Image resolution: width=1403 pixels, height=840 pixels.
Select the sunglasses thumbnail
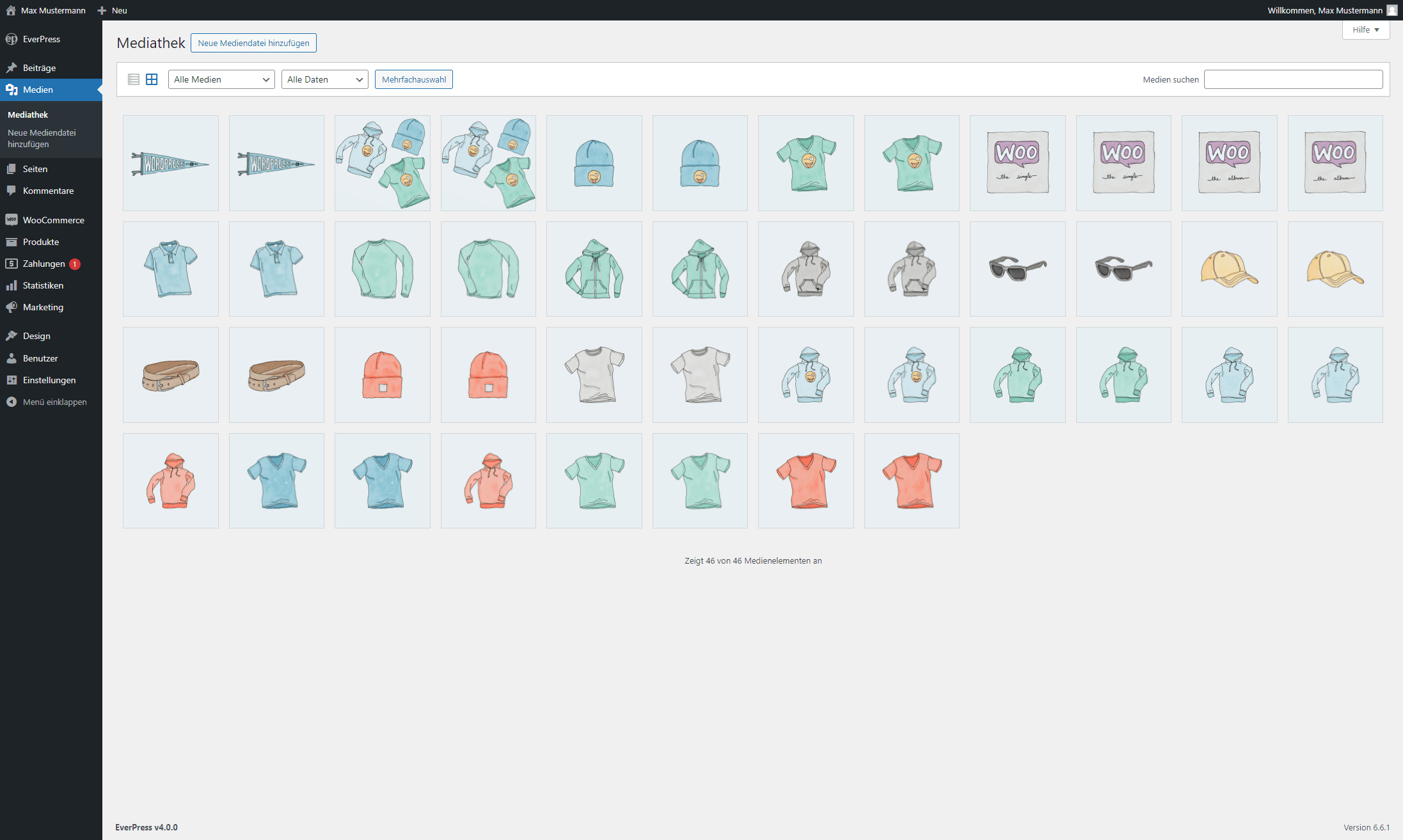[1017, 269]
